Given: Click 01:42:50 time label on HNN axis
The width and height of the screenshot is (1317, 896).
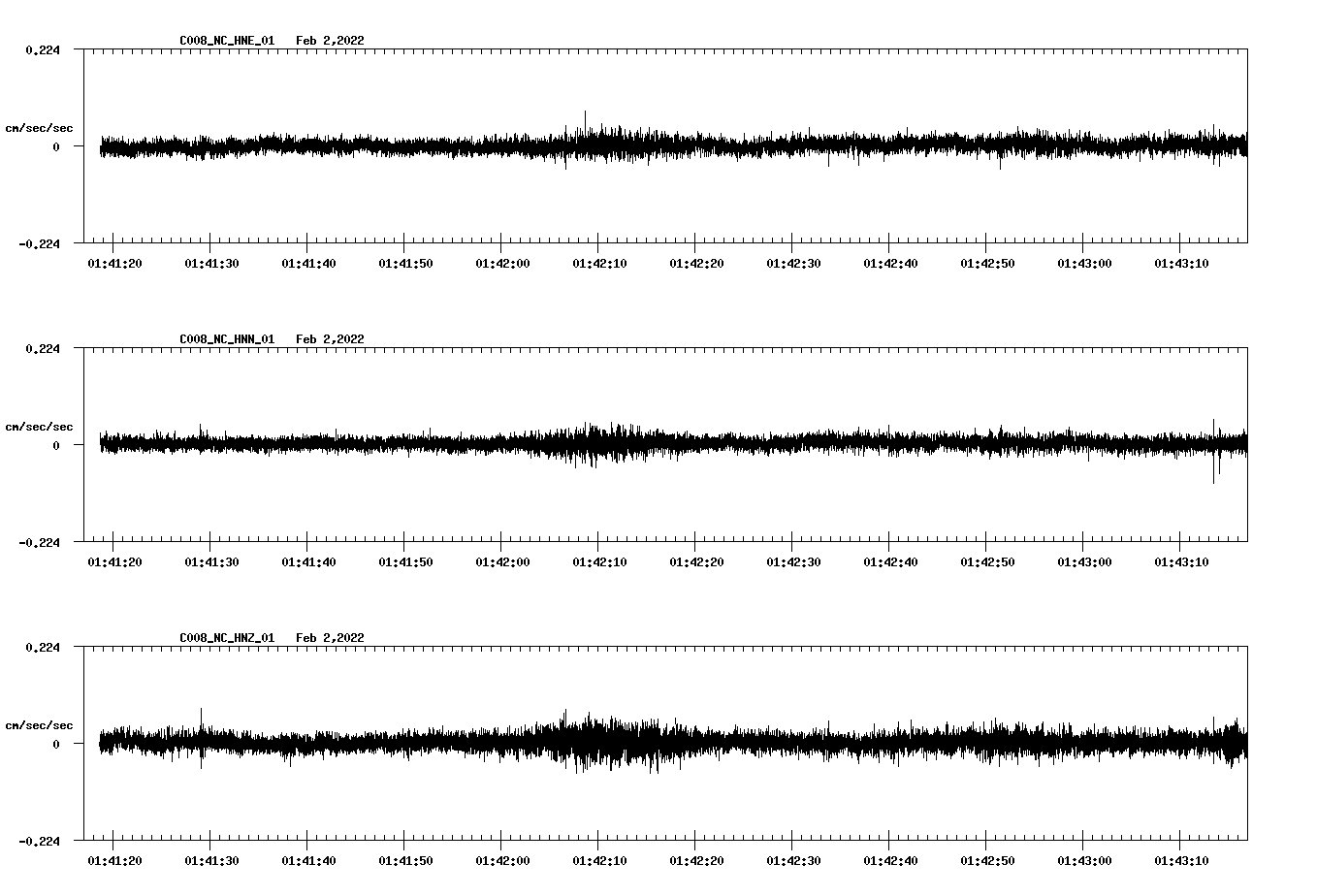Looking at the screenshot, I should pos(987,562).
